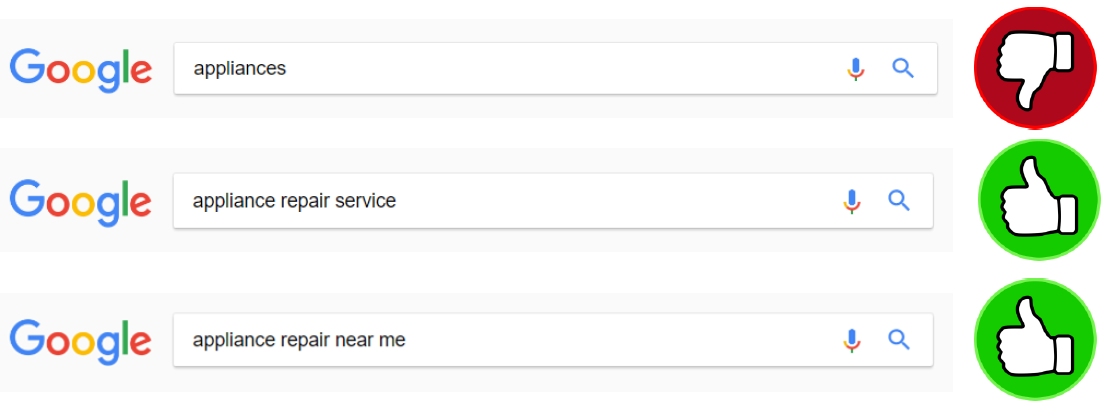Click search magnifier for 'appliance repair service'
The height and width of the screenshot is (413, 1105).
pos(899,201)
